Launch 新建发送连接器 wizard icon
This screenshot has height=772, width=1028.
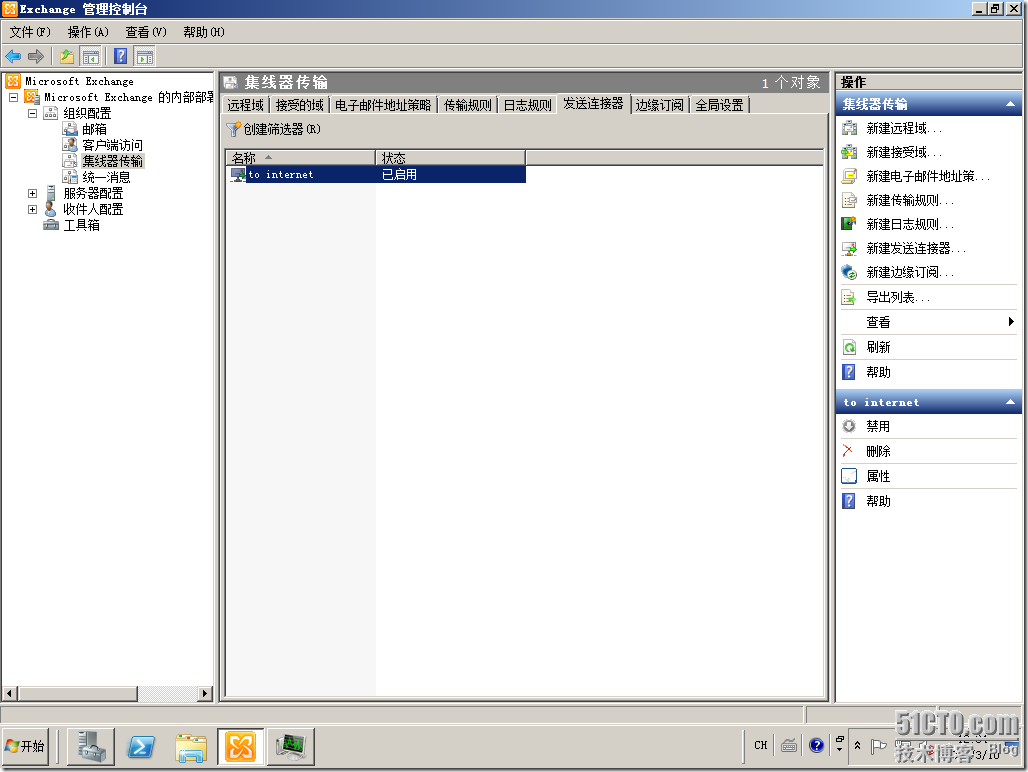(x=850, y=247)
